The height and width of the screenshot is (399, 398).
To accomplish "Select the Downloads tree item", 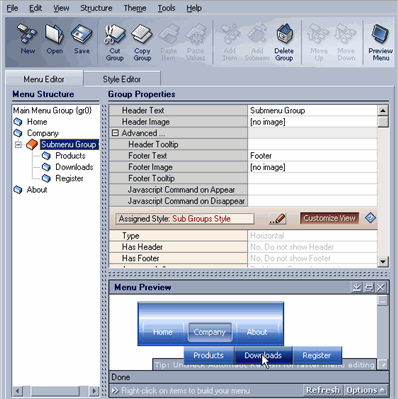I will click(74, 167).
